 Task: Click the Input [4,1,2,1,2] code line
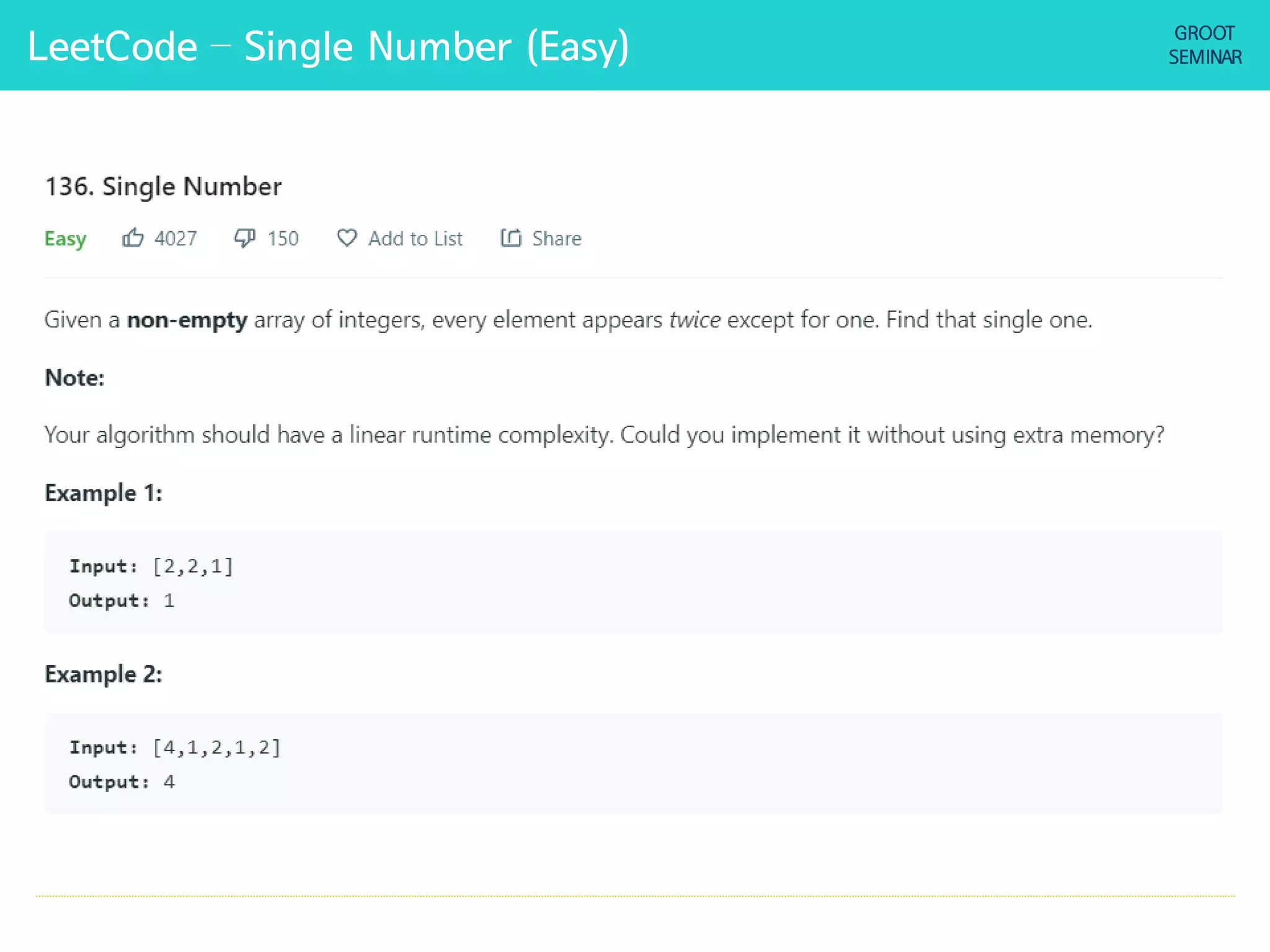(x=174, y=747)
